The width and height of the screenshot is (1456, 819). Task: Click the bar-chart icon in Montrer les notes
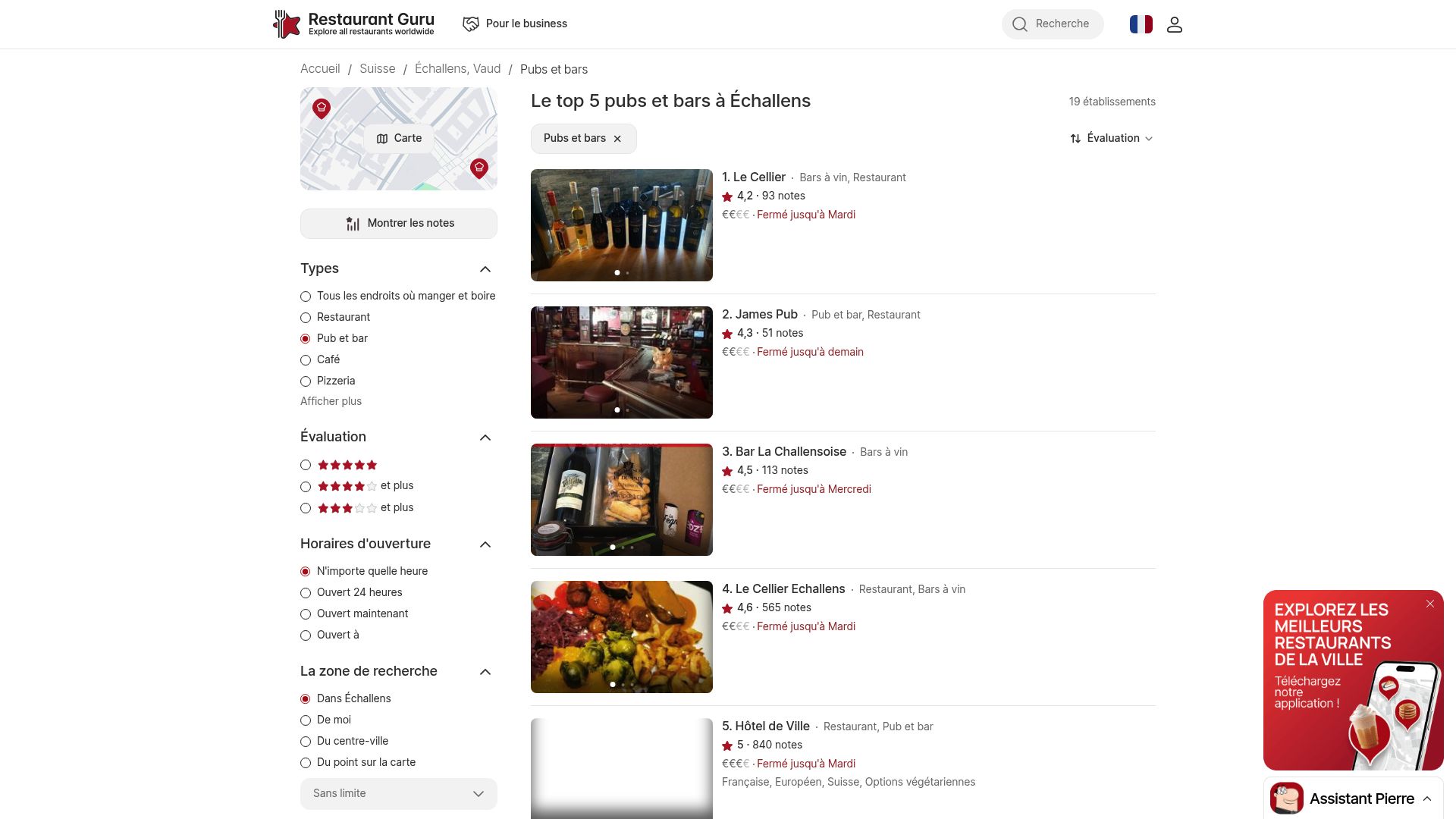[353, 223]
